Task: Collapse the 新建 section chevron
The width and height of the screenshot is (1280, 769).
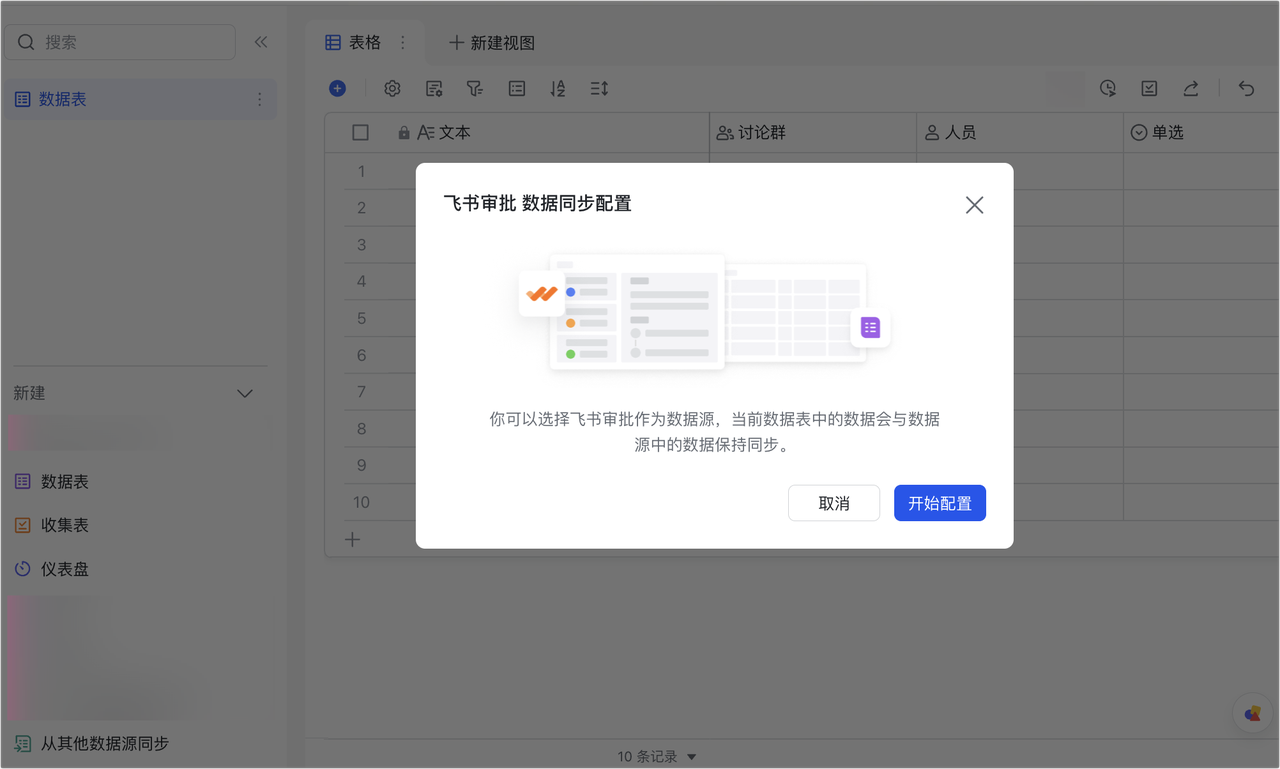Action: 245,393
